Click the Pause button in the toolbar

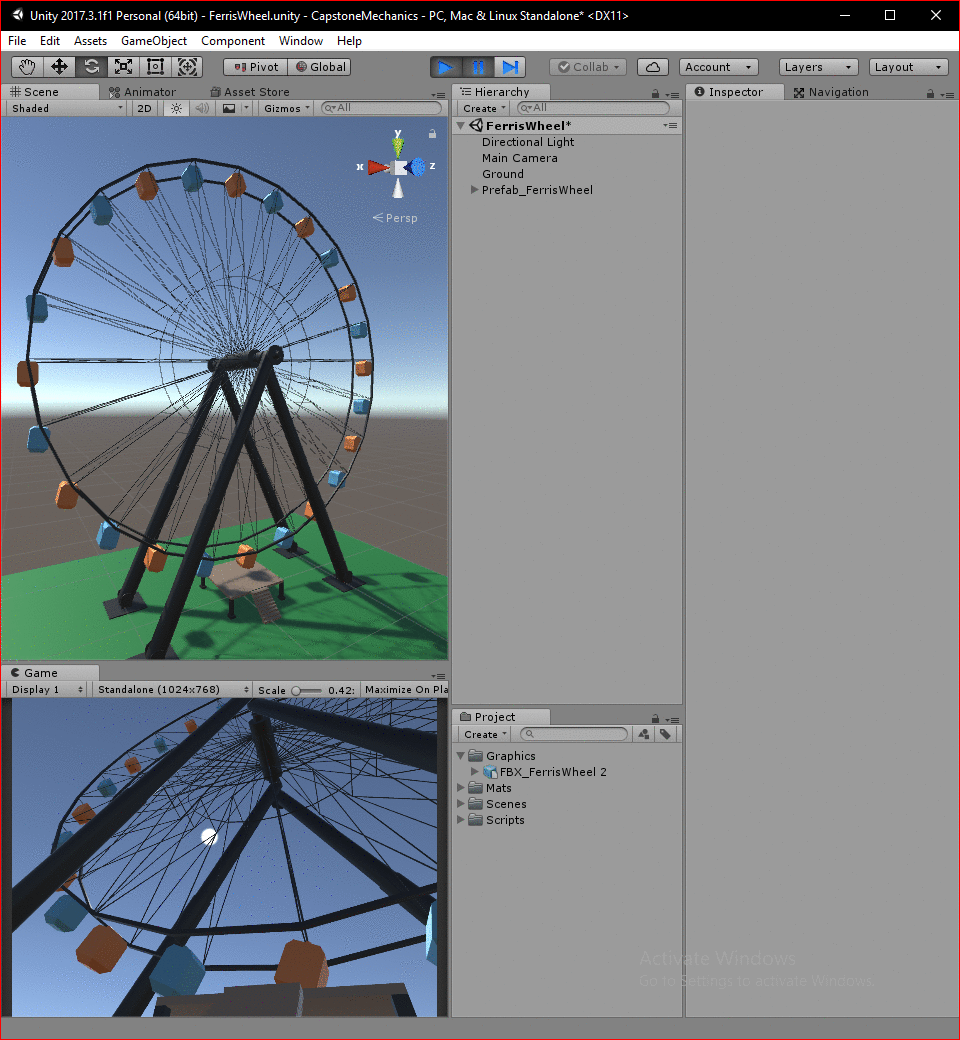pos(478,66)
